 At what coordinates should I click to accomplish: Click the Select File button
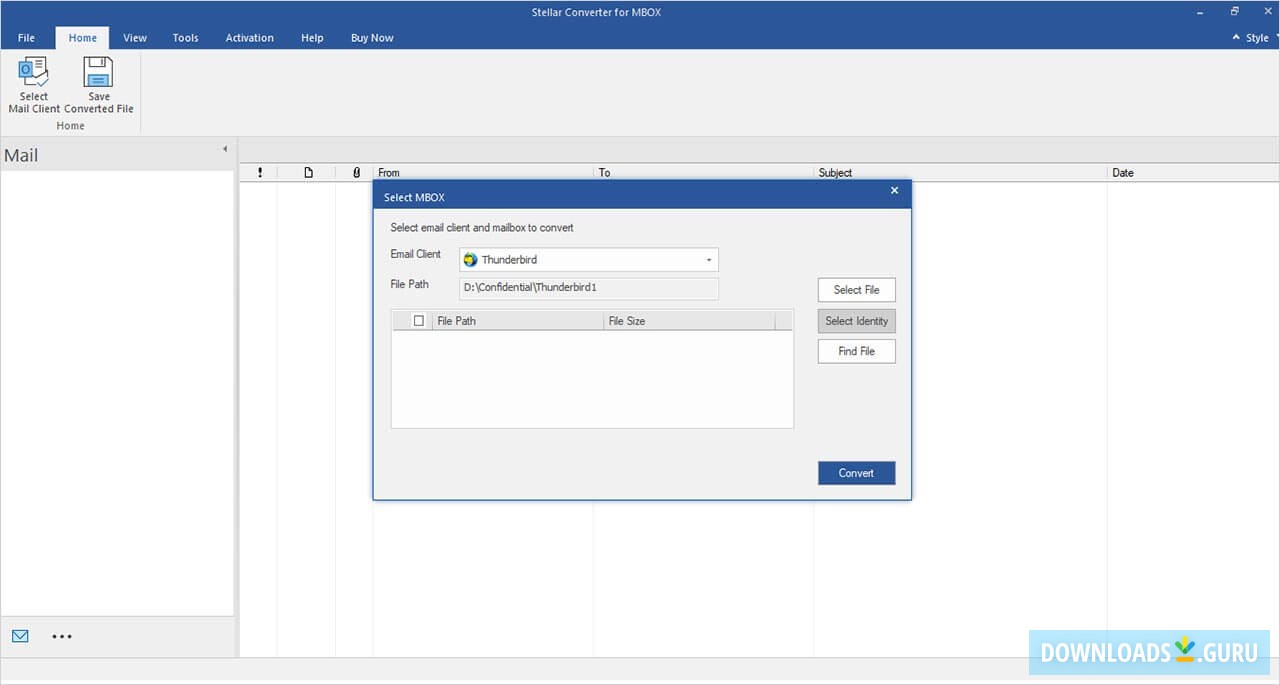[x=856, y=289]
